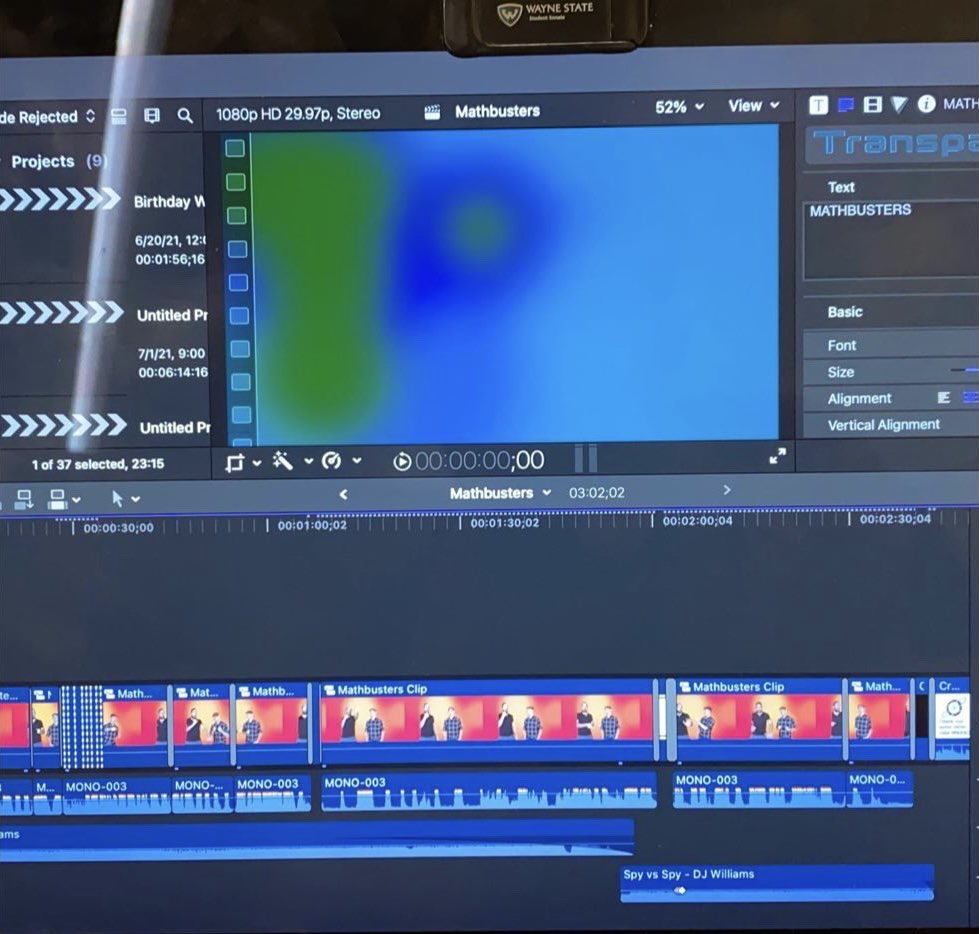Select the Mat... title clip in the timeline

(201, 724)
